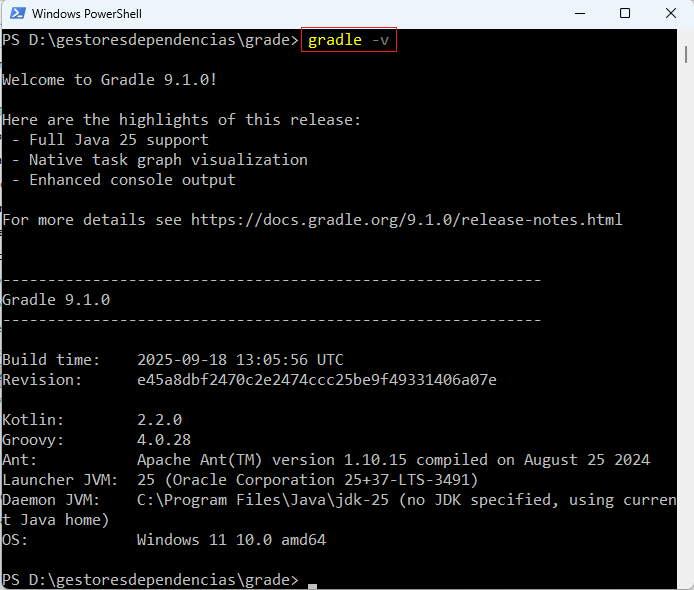Close the Windows PowerShell window
694x590 pixels.
[x=671, y=14]
